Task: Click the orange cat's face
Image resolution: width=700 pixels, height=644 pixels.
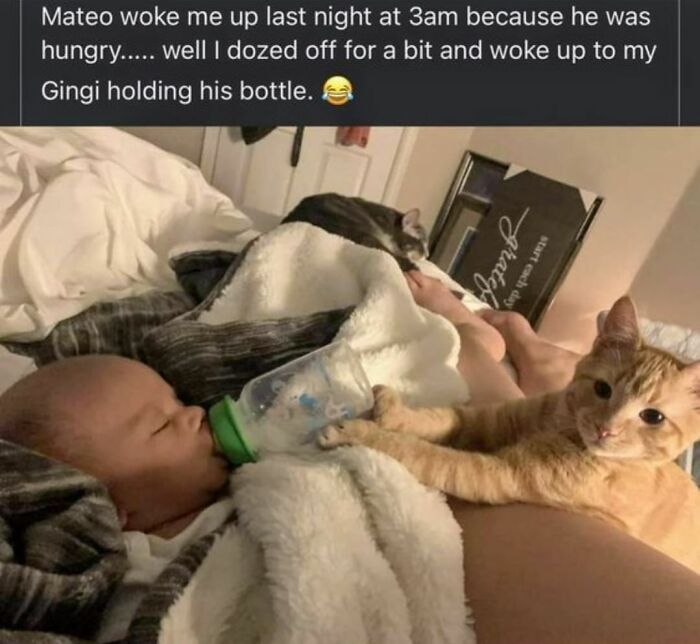Action: click(634, 402)
